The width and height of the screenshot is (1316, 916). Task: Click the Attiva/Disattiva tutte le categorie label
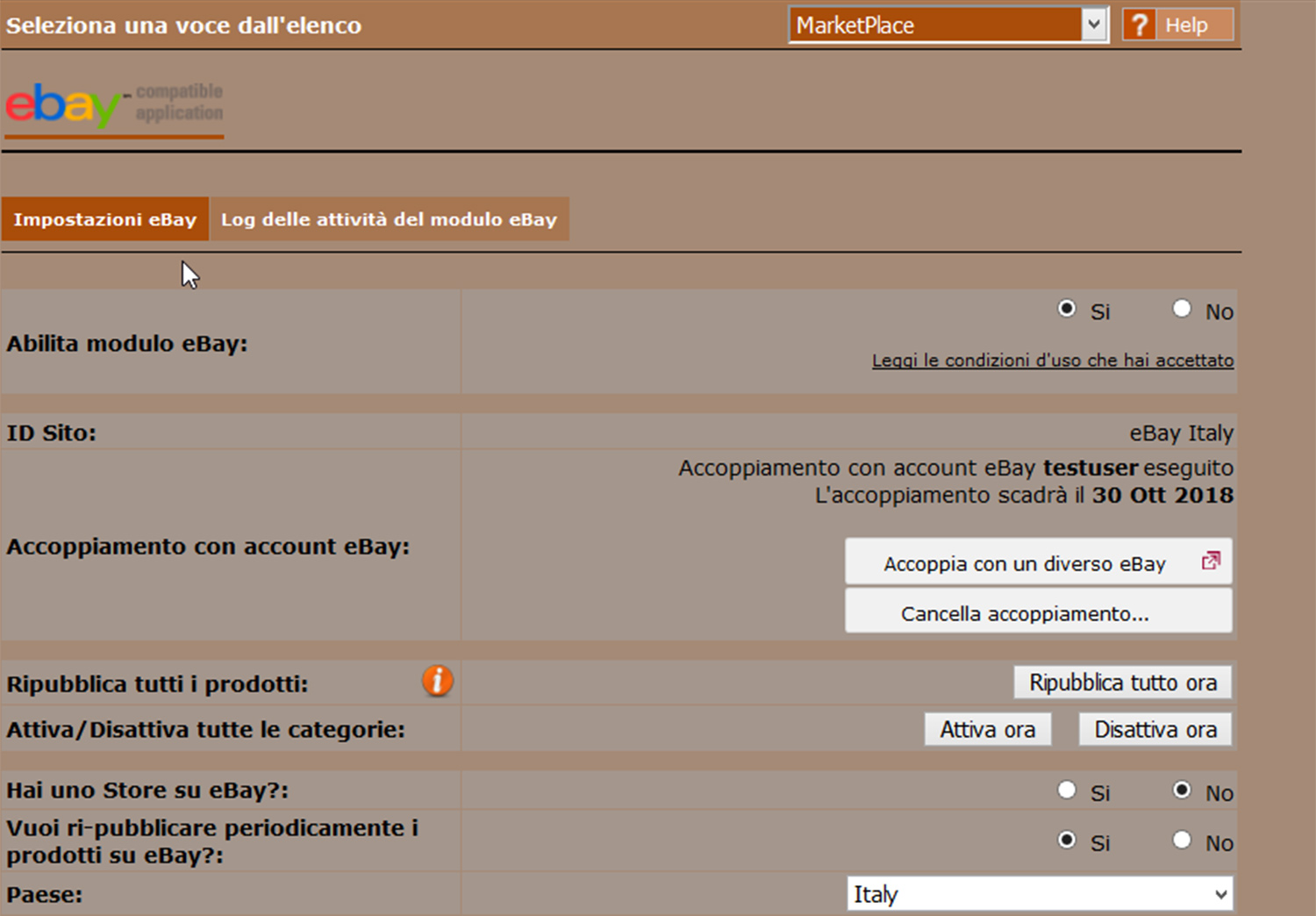(x=205, y=730)
